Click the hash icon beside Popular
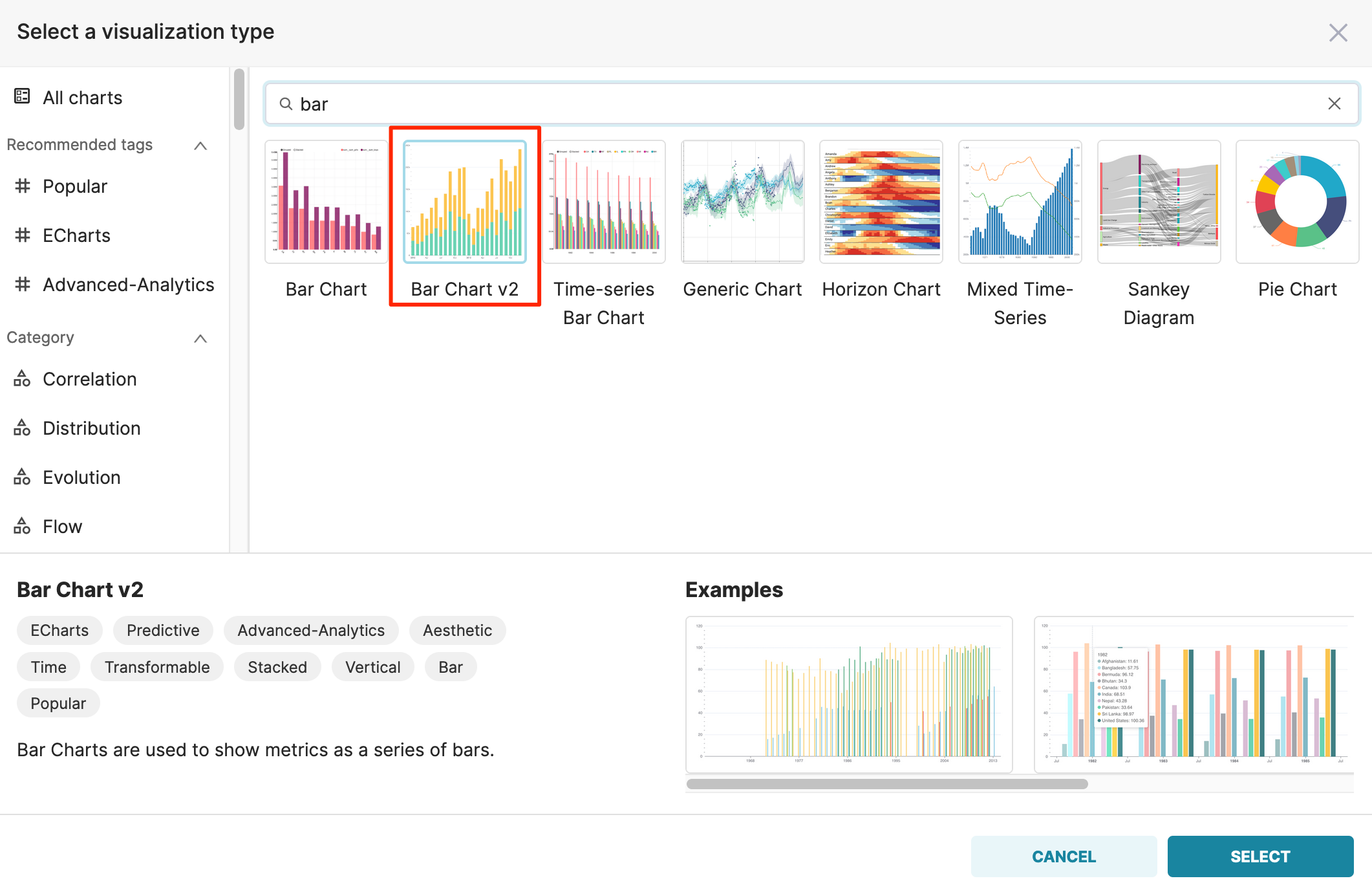This screenshot has height=894, width=1372. [23, 186]
